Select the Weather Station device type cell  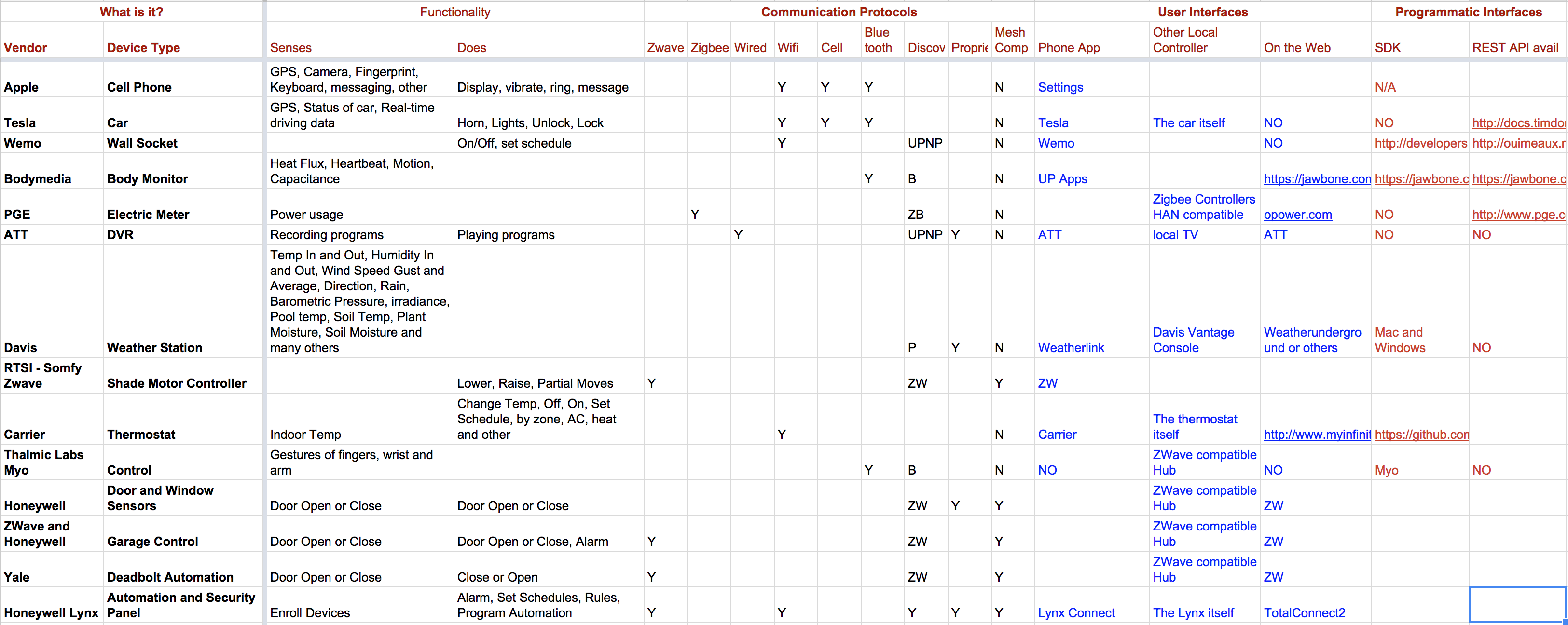(x=154, y=348)
